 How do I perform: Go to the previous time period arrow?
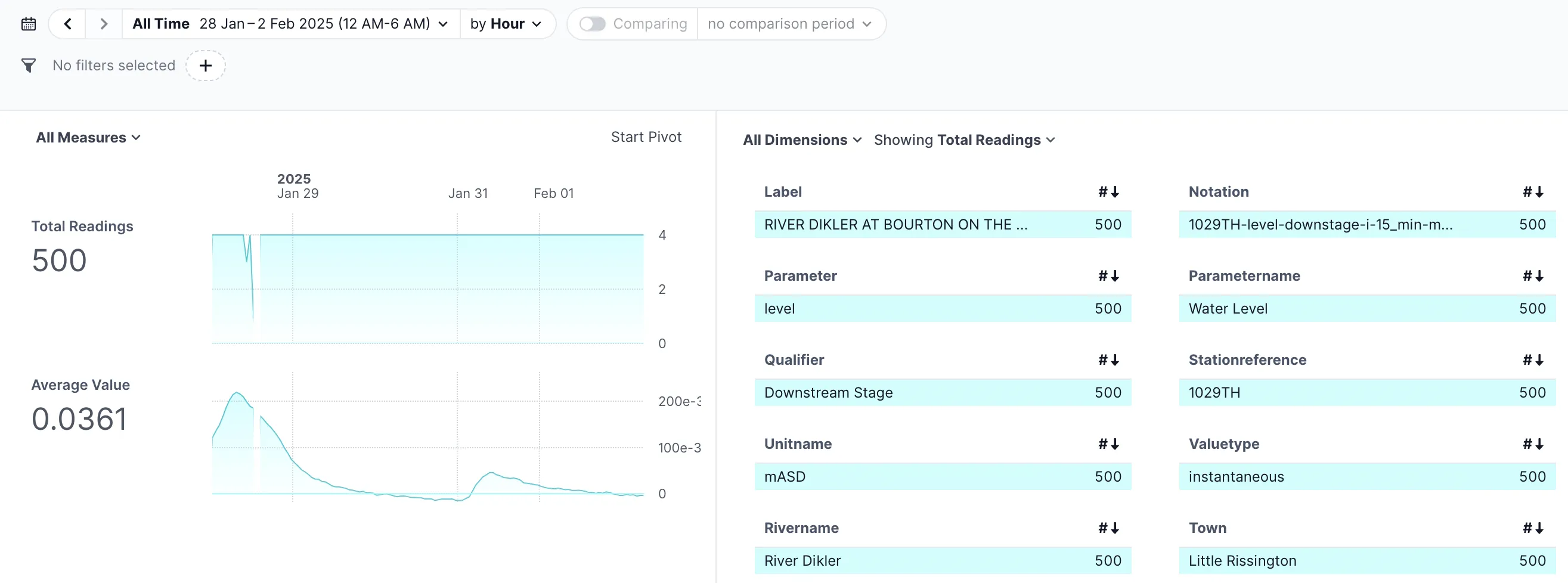(67, 24)
